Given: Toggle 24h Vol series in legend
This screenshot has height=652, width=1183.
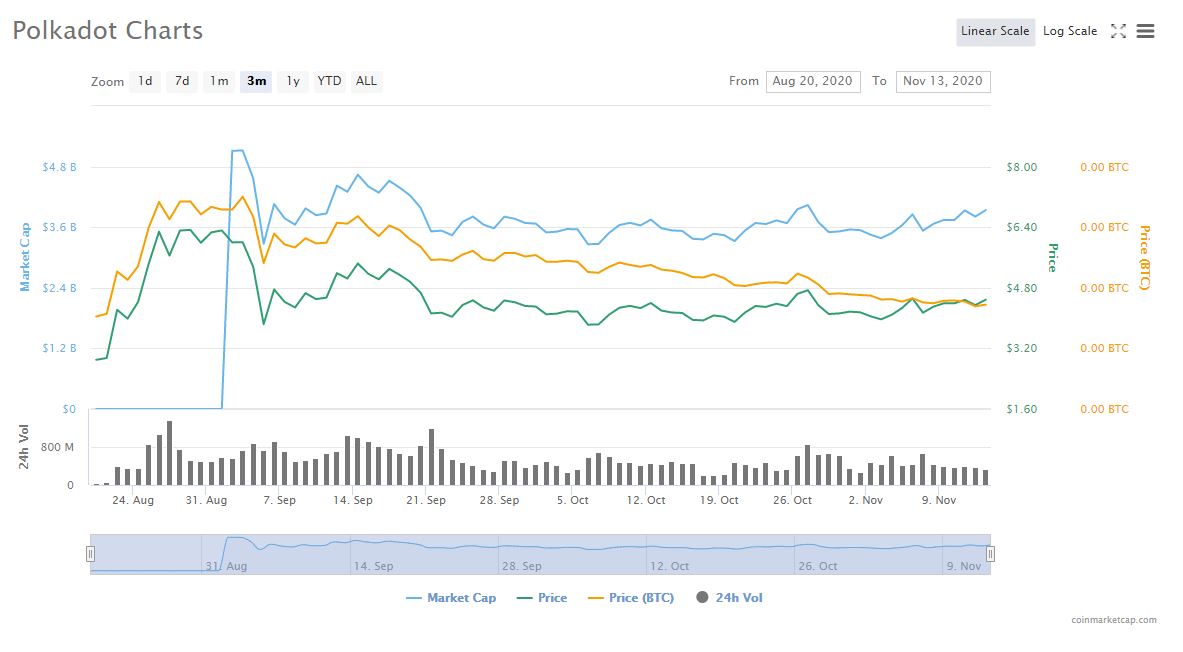Looking at the screenshot, I should (729, 598).
